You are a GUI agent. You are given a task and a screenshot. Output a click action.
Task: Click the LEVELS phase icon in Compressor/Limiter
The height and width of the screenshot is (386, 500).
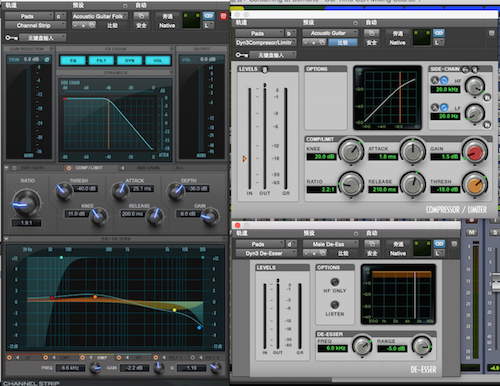click(x=265, y=69)
